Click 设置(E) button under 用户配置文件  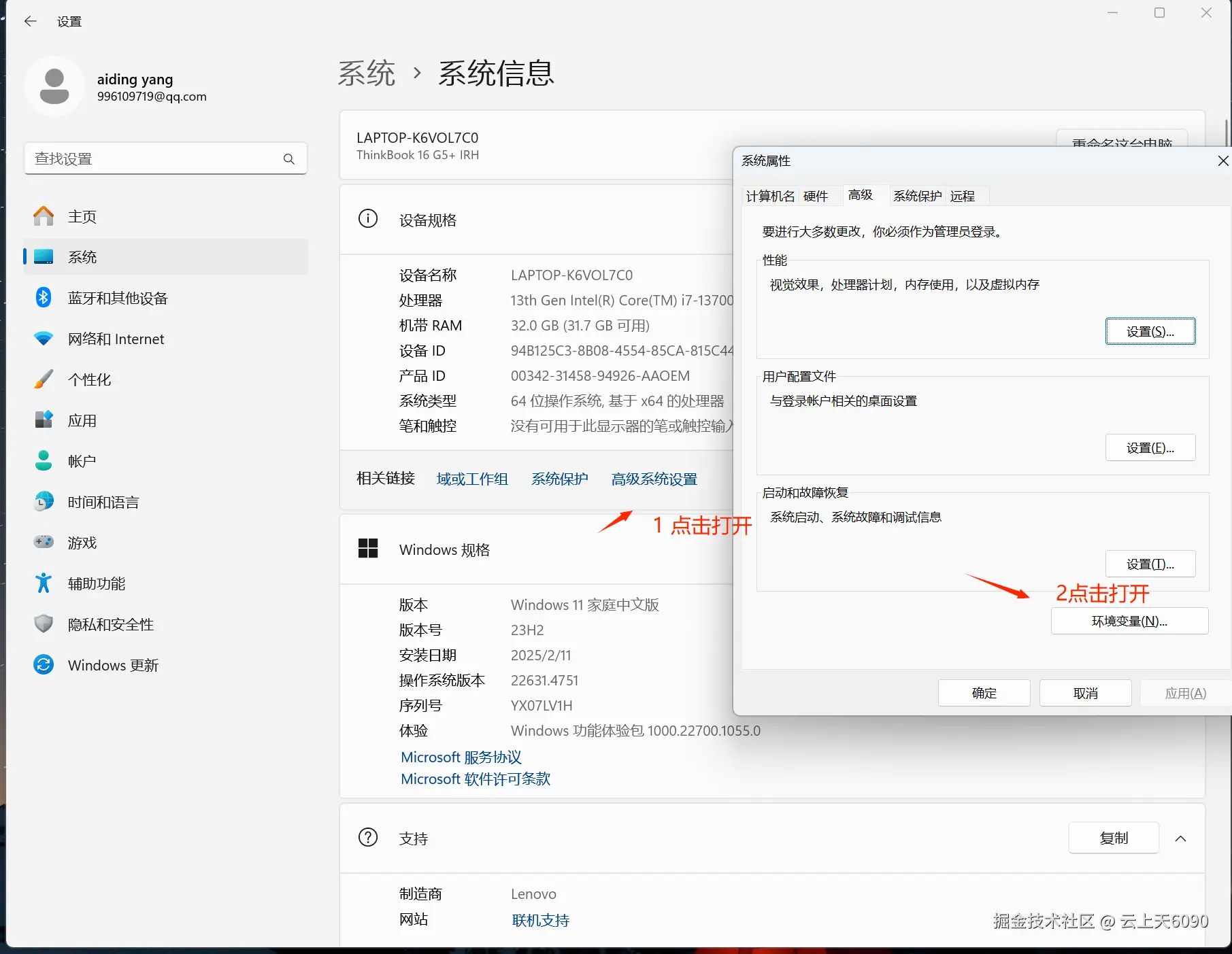tap(1150, 447)
